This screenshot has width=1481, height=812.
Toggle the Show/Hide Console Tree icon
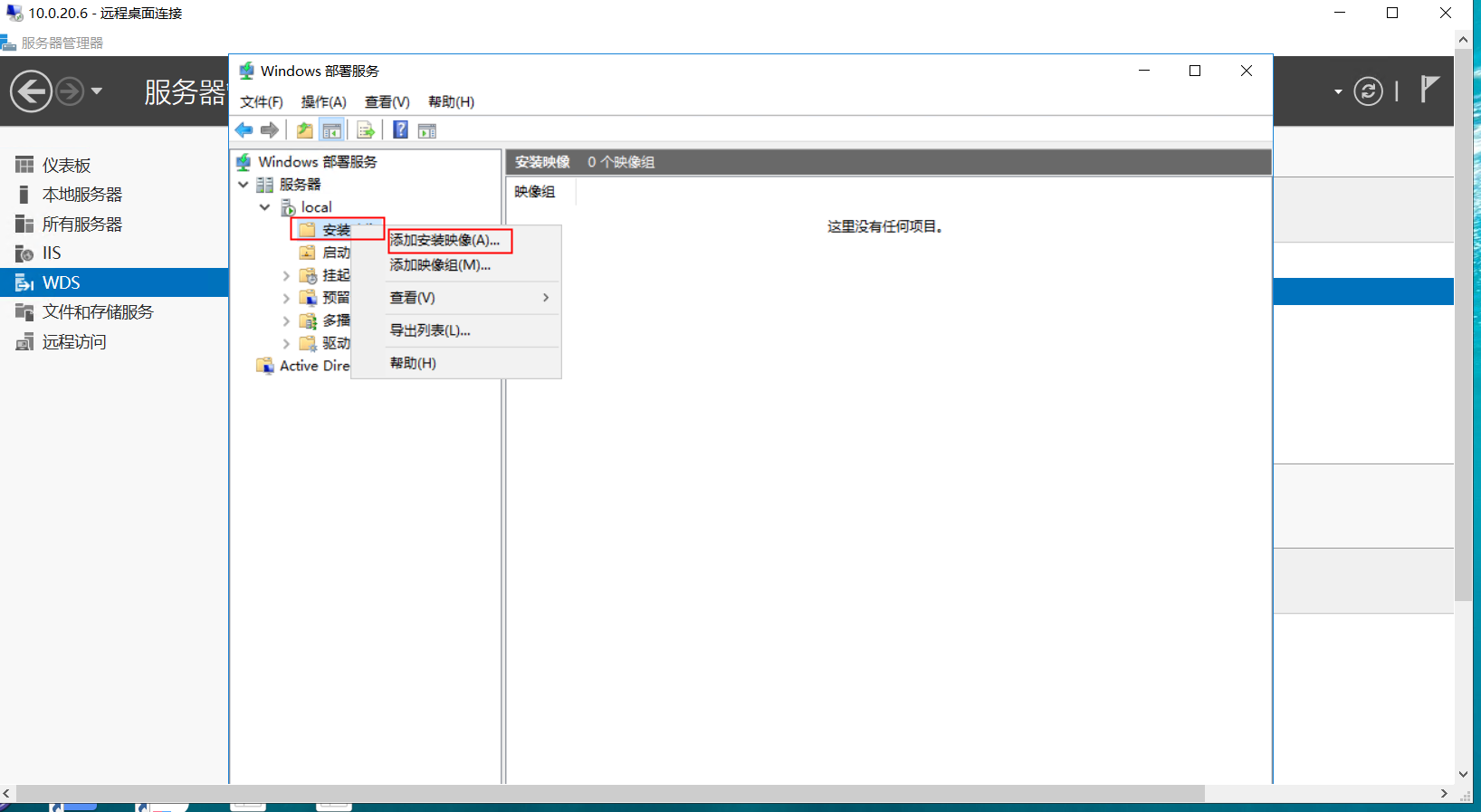(332, 130)
